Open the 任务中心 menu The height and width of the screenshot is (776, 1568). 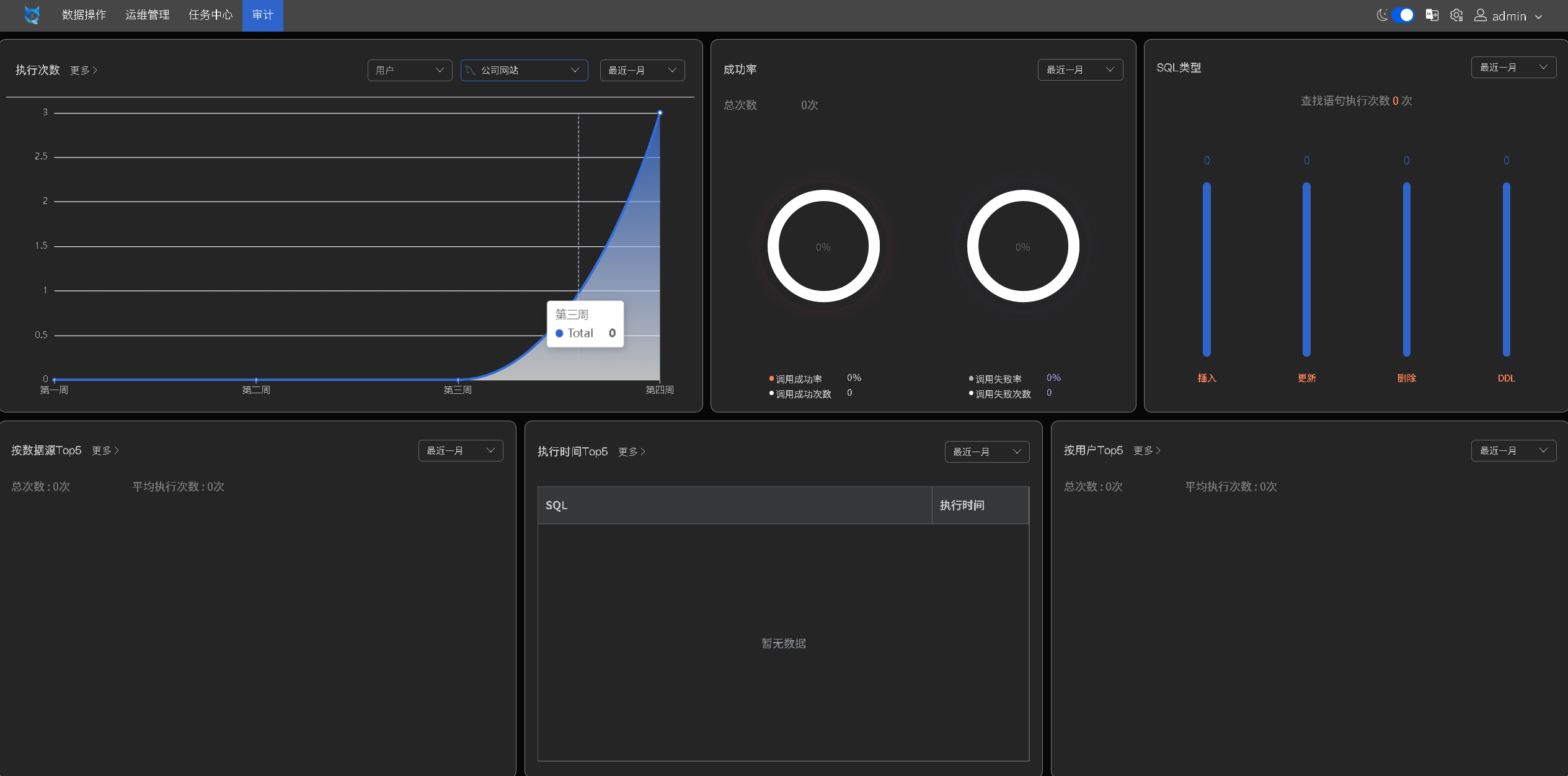click(210, 15)
